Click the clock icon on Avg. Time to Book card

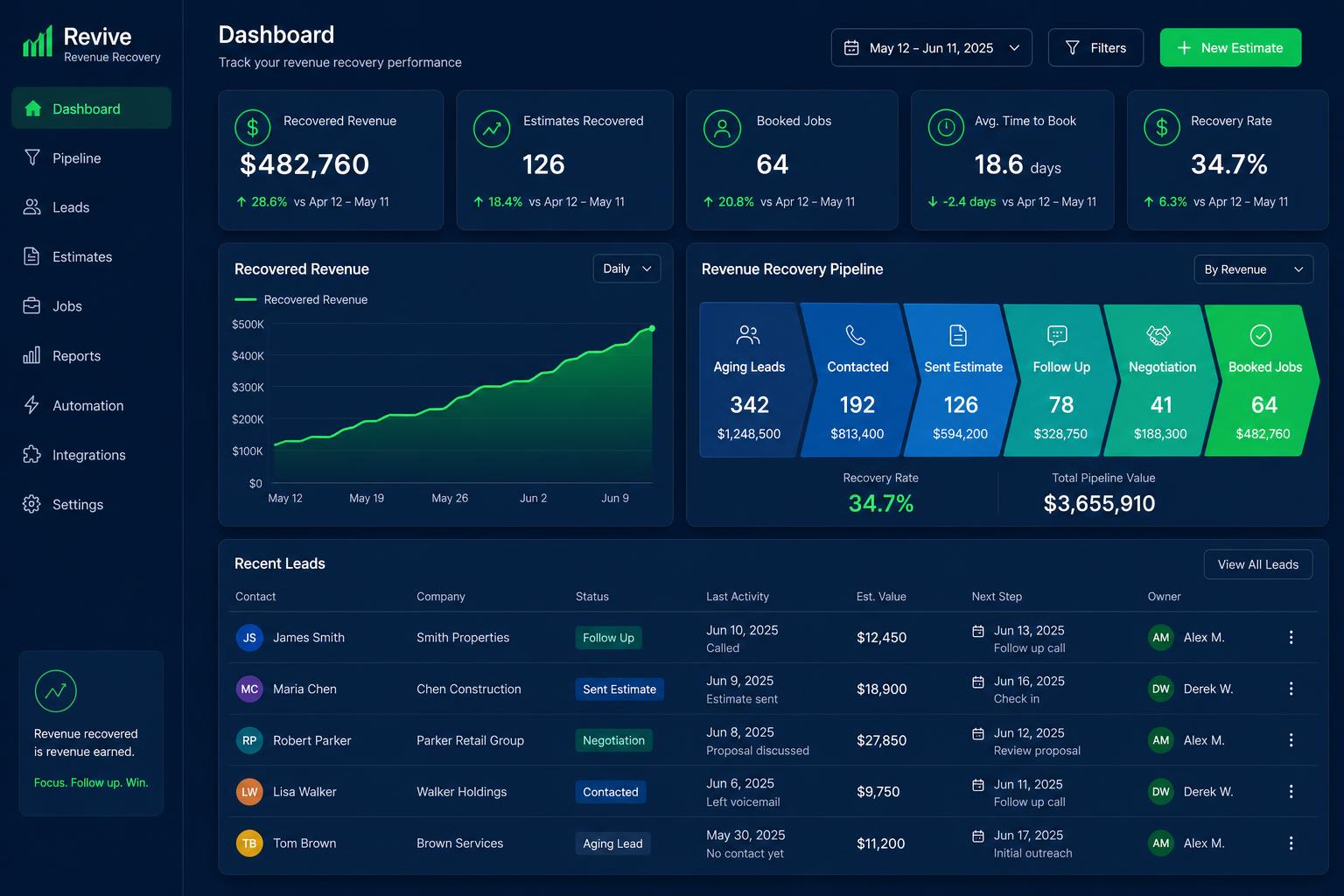click(946, 128)
